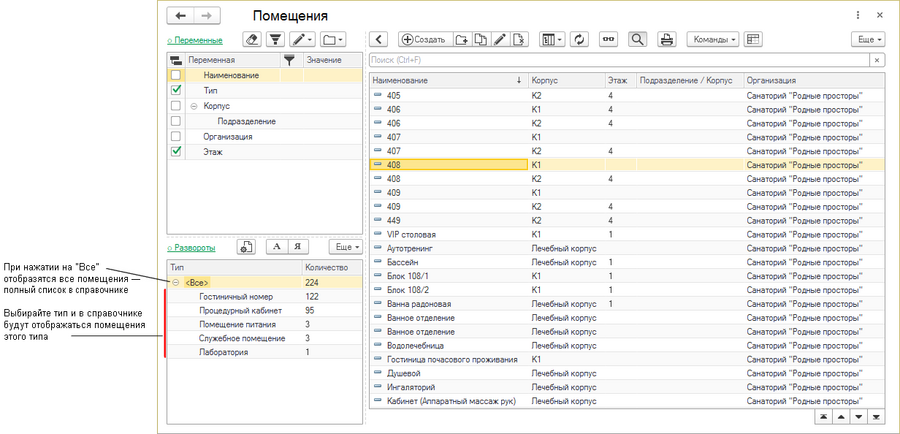Click the eraser clear-variables icon
Screen dimensions: 900x434
[x=253, y=39]
